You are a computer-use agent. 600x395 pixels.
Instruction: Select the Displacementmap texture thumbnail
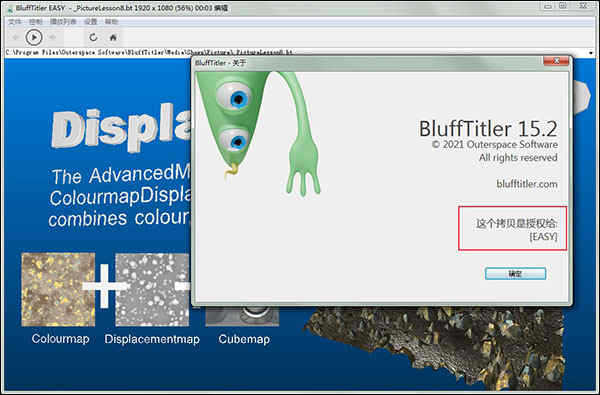[152, 289]
